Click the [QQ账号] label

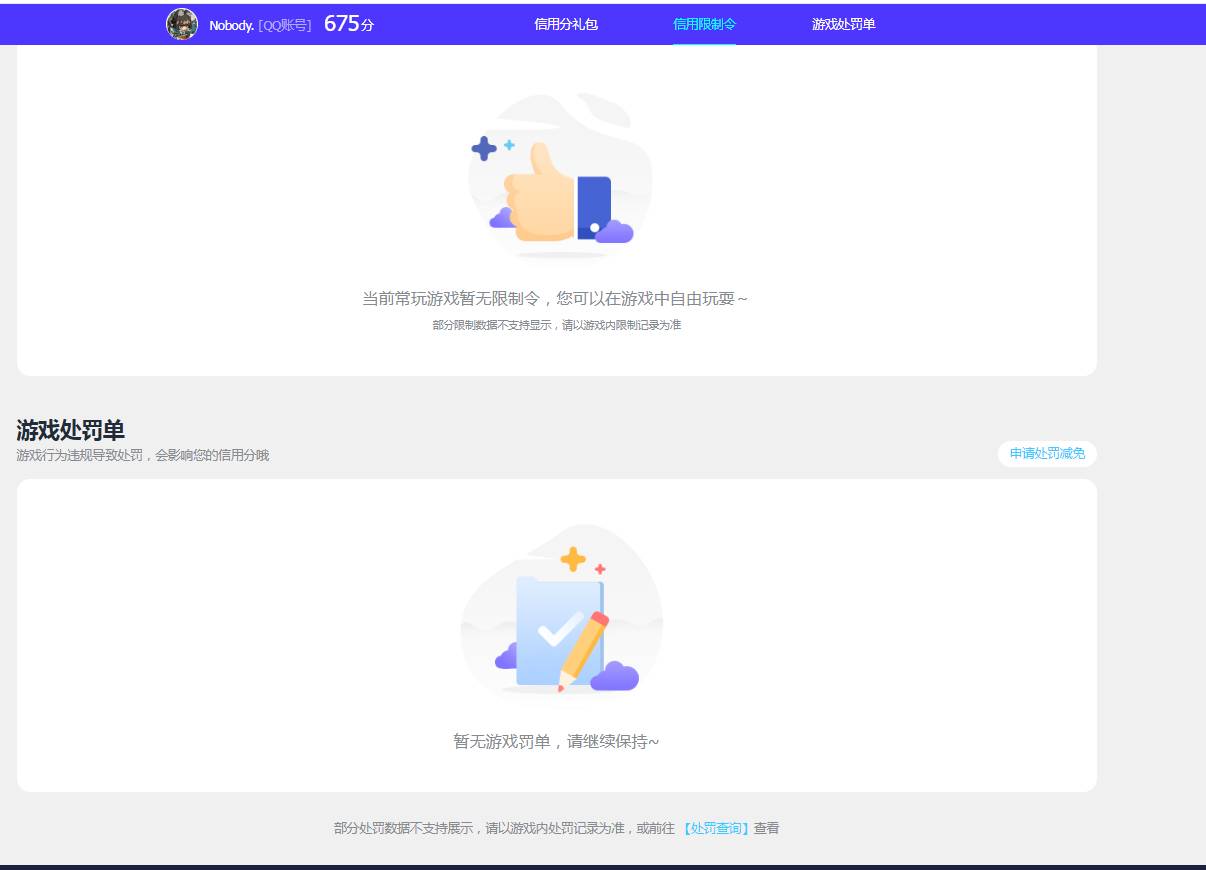click(x=285, y=25)
